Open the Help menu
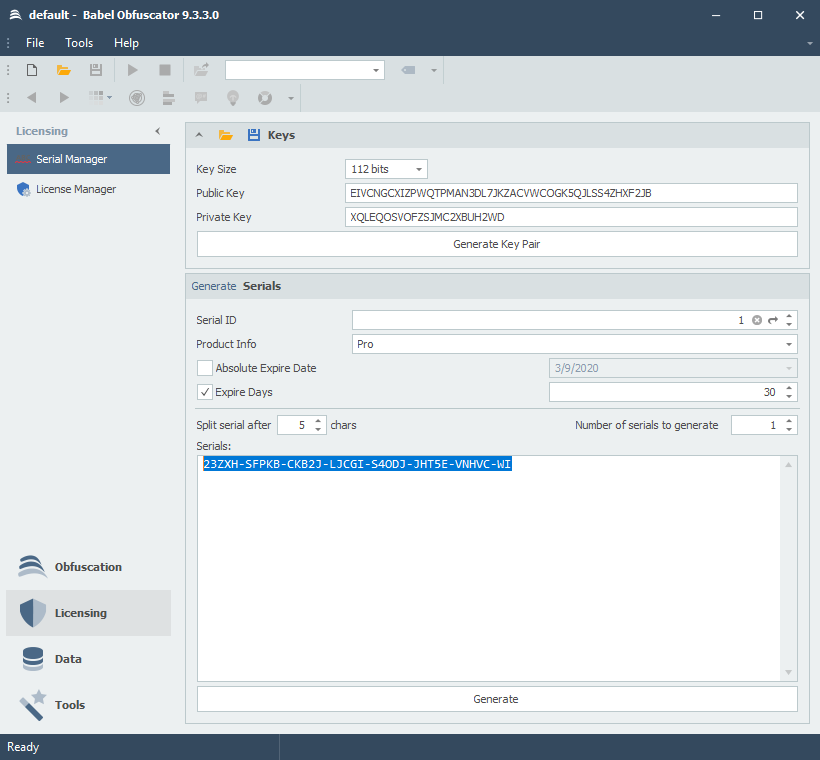 [x=127, y=43]
